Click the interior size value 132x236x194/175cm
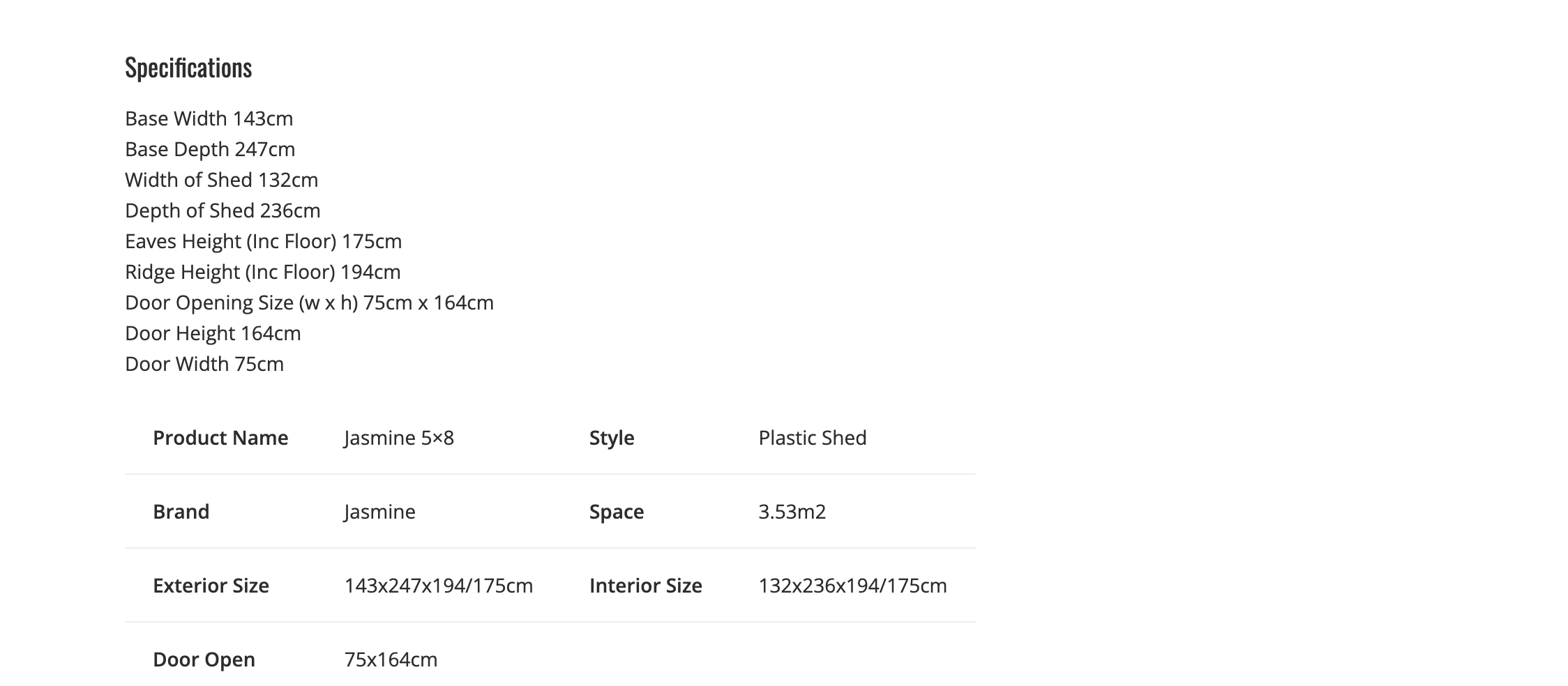1568x686 pixels. (852, 586)
